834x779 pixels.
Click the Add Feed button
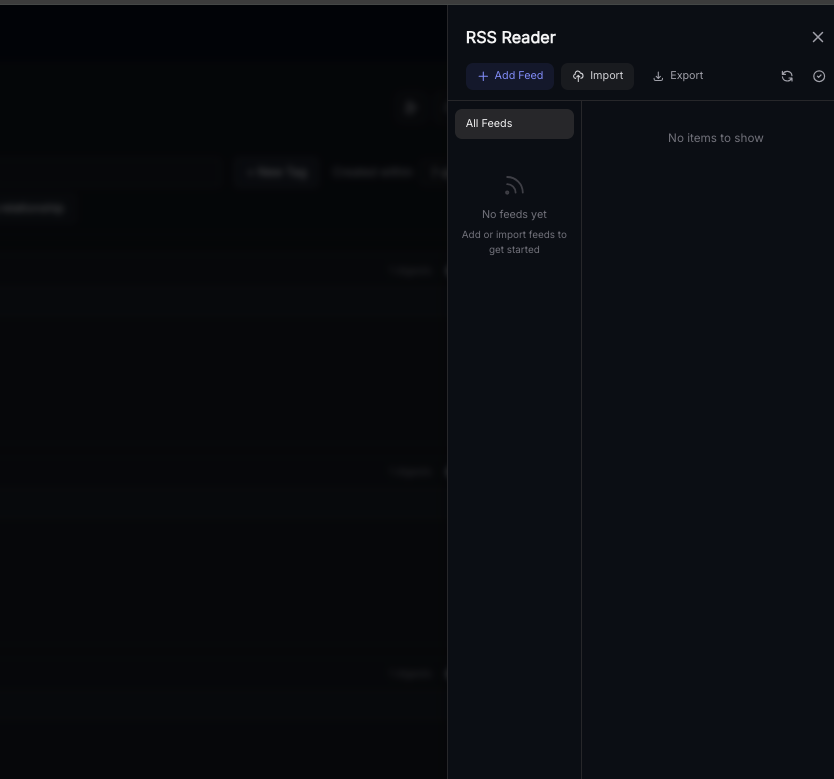pyautogui.click(x=510, y=76)
